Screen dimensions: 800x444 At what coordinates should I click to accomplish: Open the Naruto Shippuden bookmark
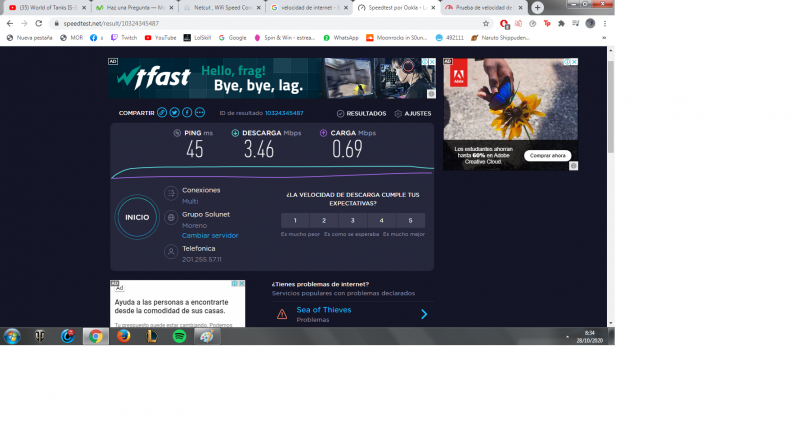click(x=500, y=38)
